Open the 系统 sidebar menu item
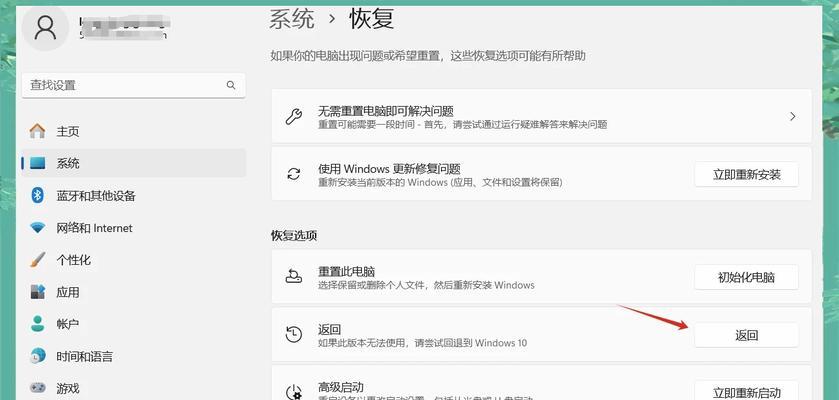 pos(133,163)
